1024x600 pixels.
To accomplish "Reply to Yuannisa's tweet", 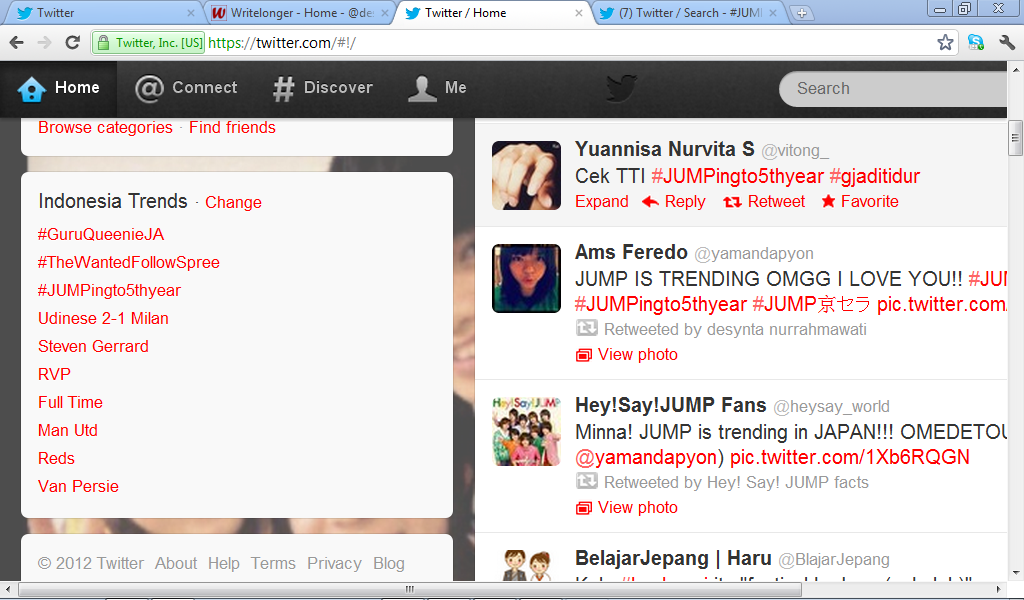I will [674, 202].
